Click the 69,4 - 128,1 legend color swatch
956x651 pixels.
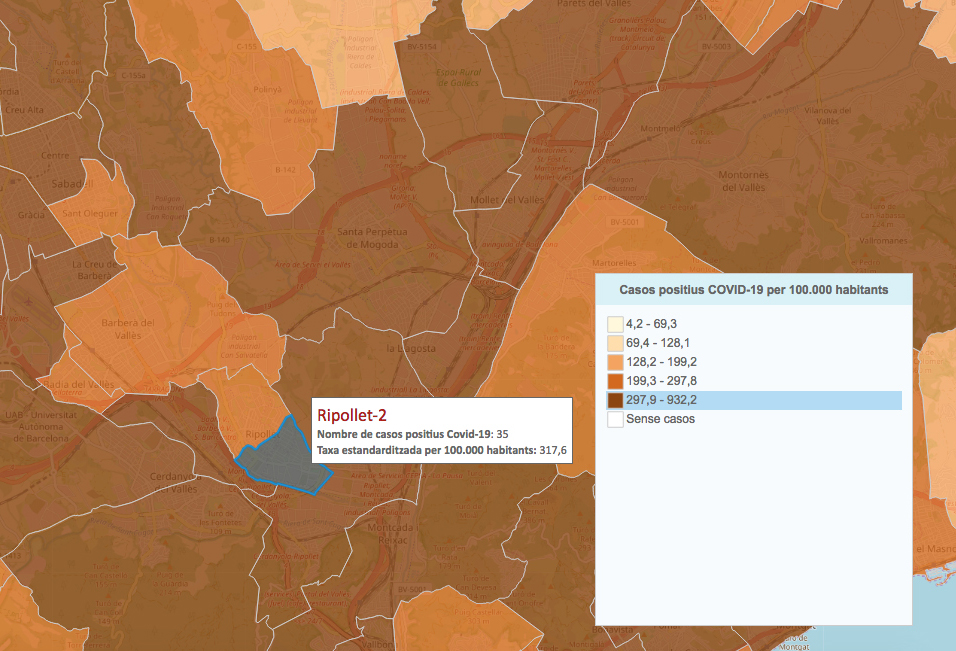coord(614,344)
